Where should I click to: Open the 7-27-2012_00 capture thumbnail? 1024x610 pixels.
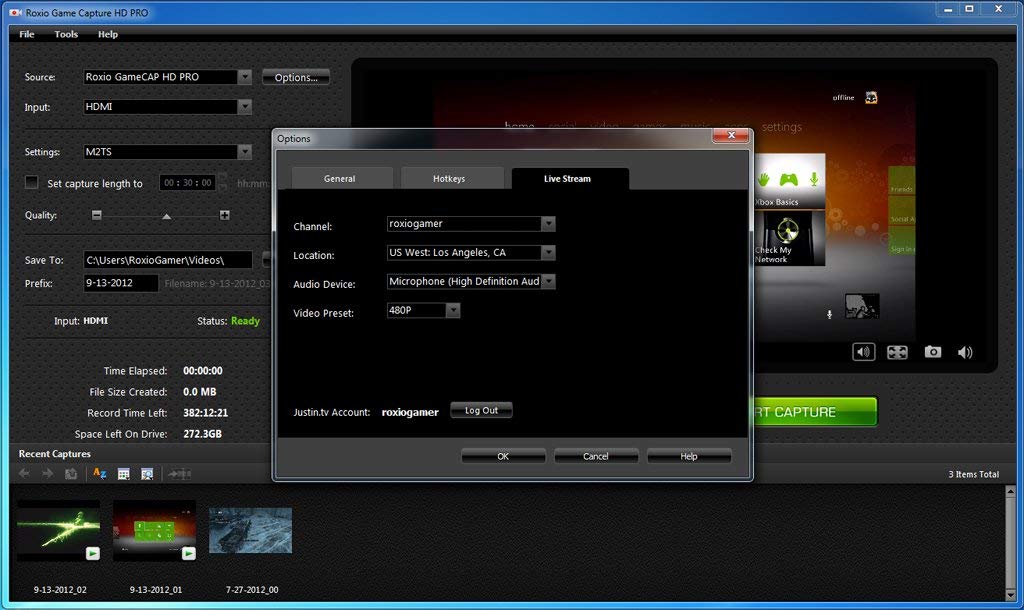click(250, 530)
